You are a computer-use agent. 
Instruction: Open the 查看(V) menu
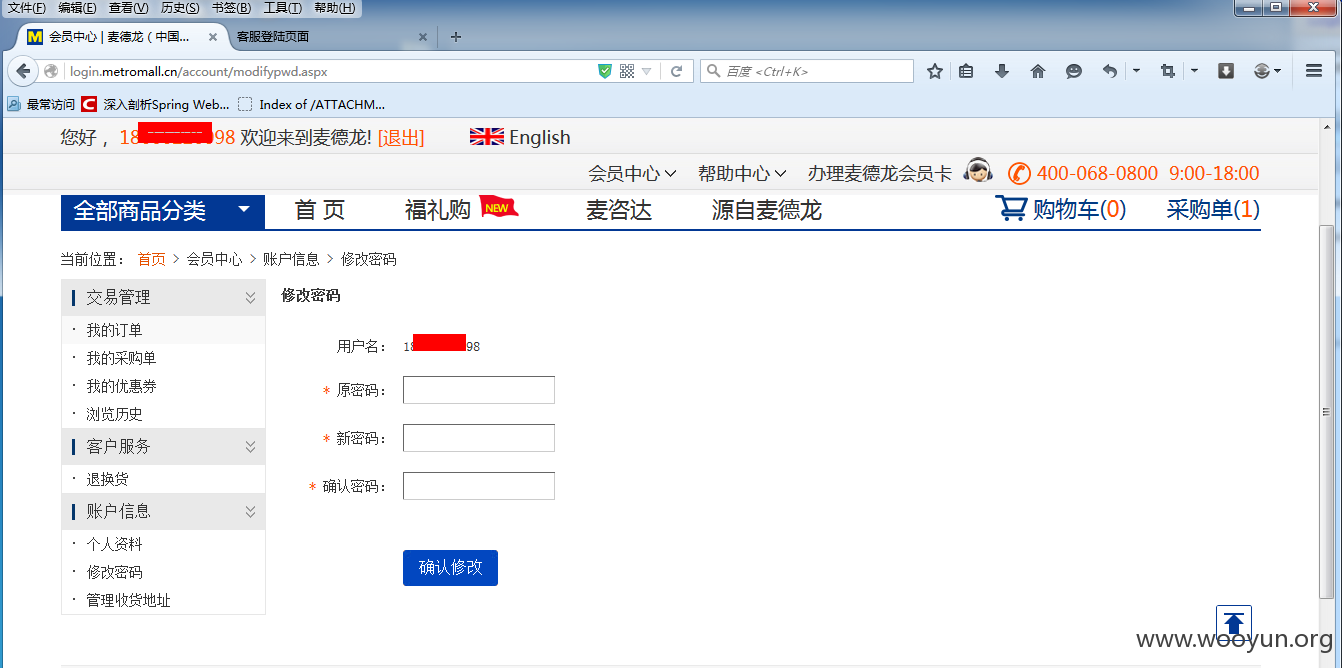click(x=129, y=8)
